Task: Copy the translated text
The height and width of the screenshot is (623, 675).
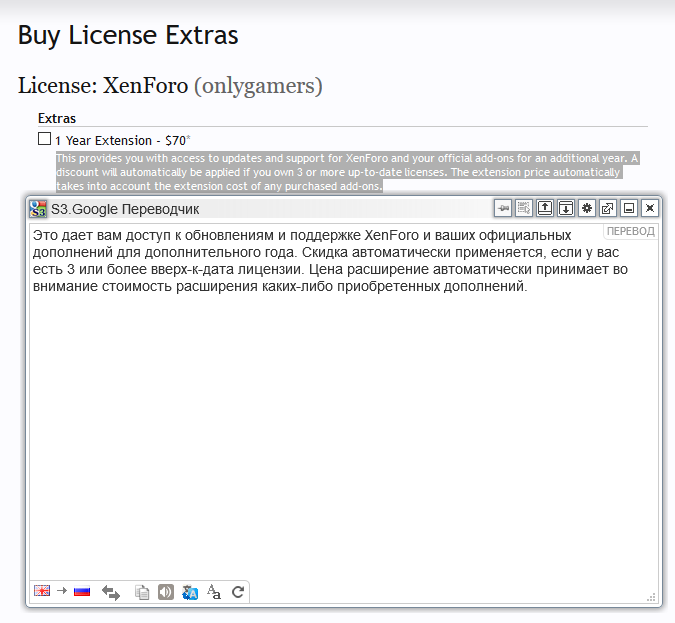Action: point(142,592)
